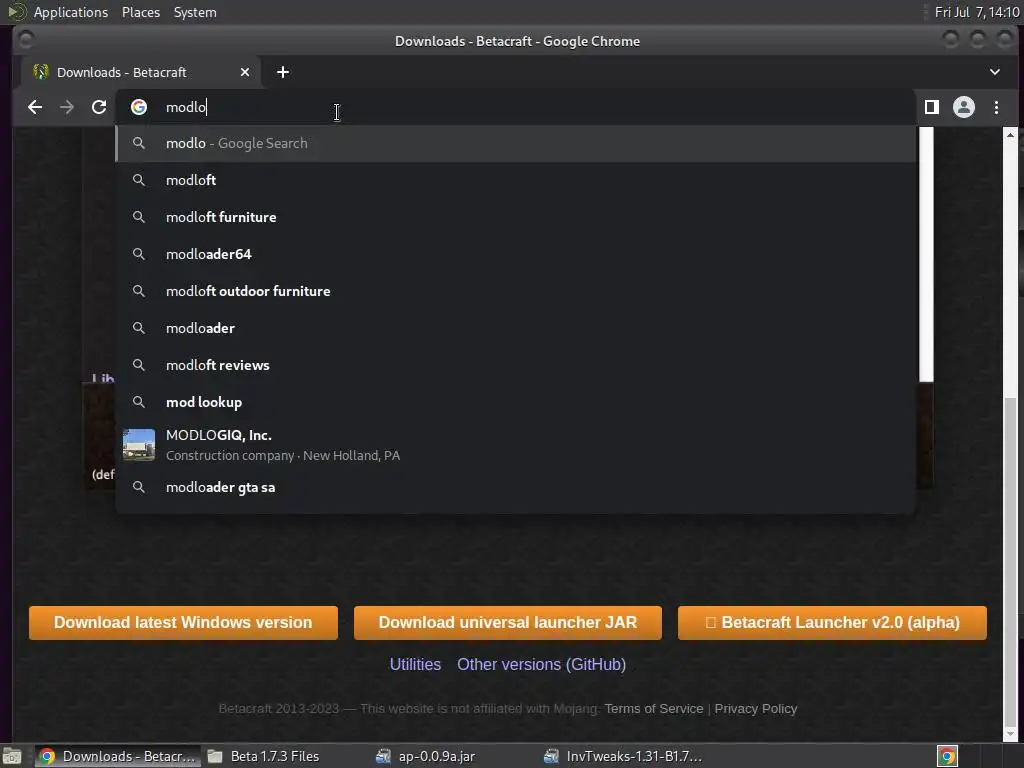Go back using the browser back arrow
The width and height of the screenshot is (1024, 768).
[x=35, y=107]
